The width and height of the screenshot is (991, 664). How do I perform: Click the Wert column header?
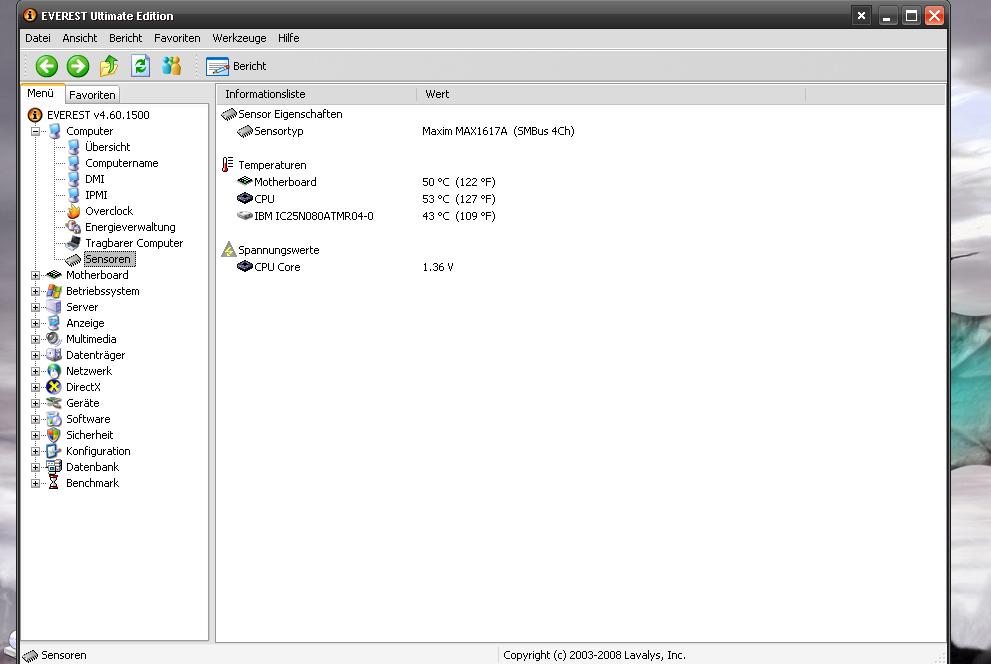[611, 94]
